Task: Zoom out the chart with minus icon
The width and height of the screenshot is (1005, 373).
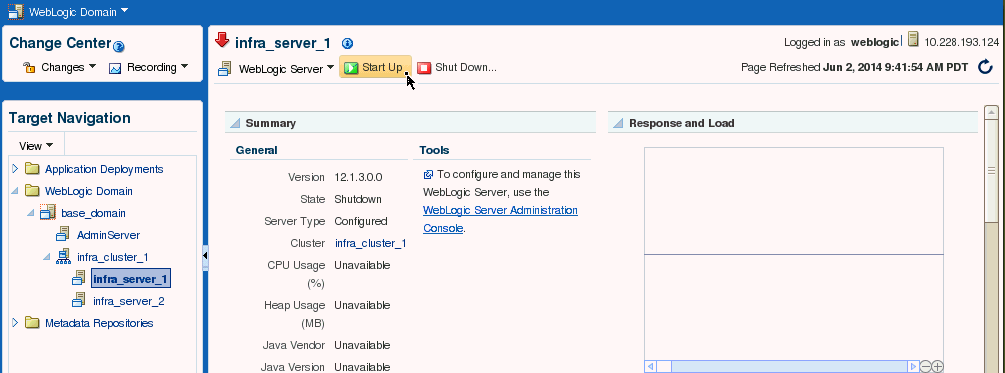Action: tap(926, 367)
